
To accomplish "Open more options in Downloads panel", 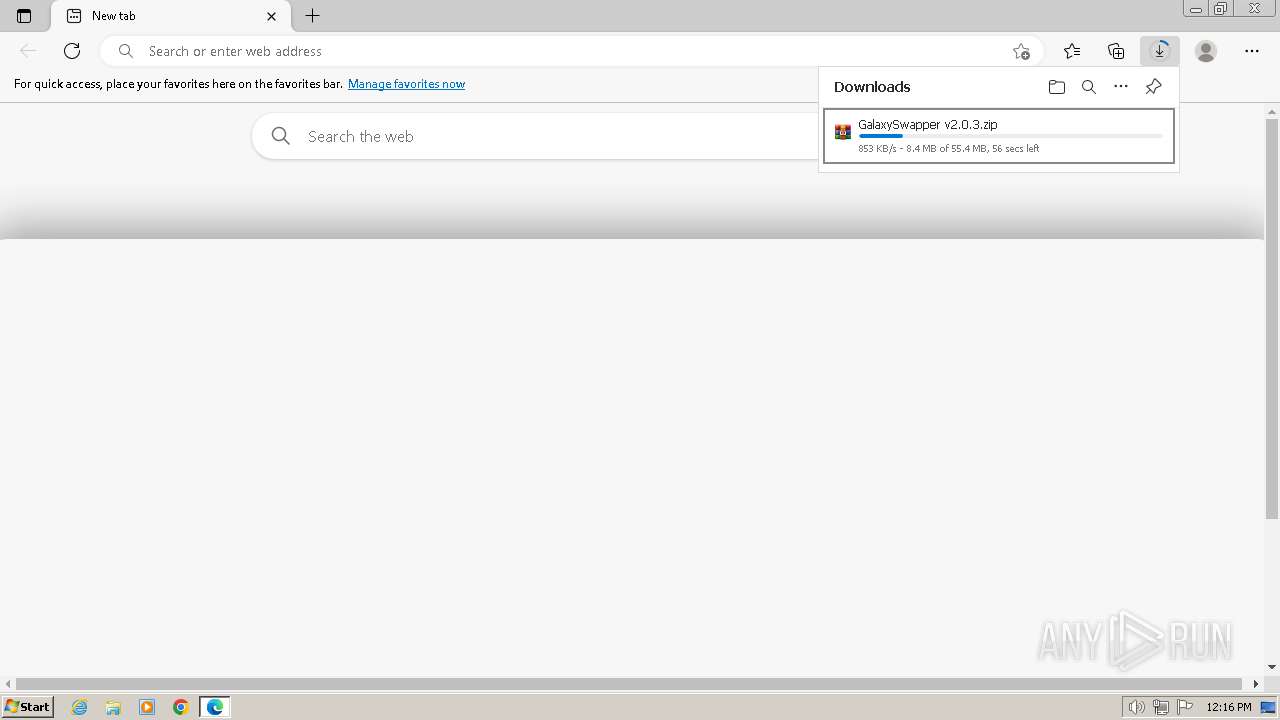I will click(1121, 87).
